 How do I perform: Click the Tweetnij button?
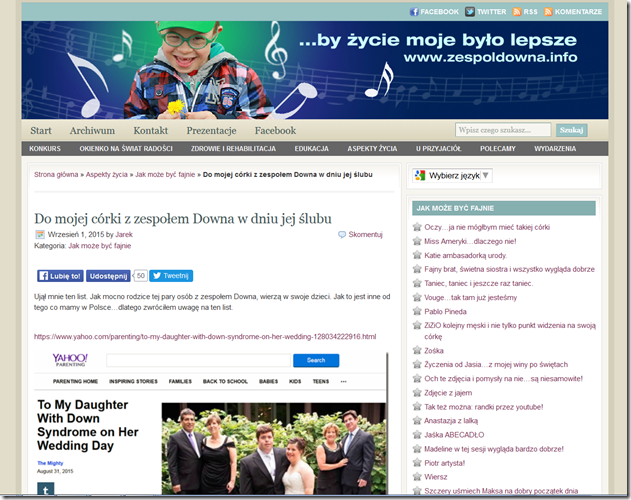[x=171, y=276]
